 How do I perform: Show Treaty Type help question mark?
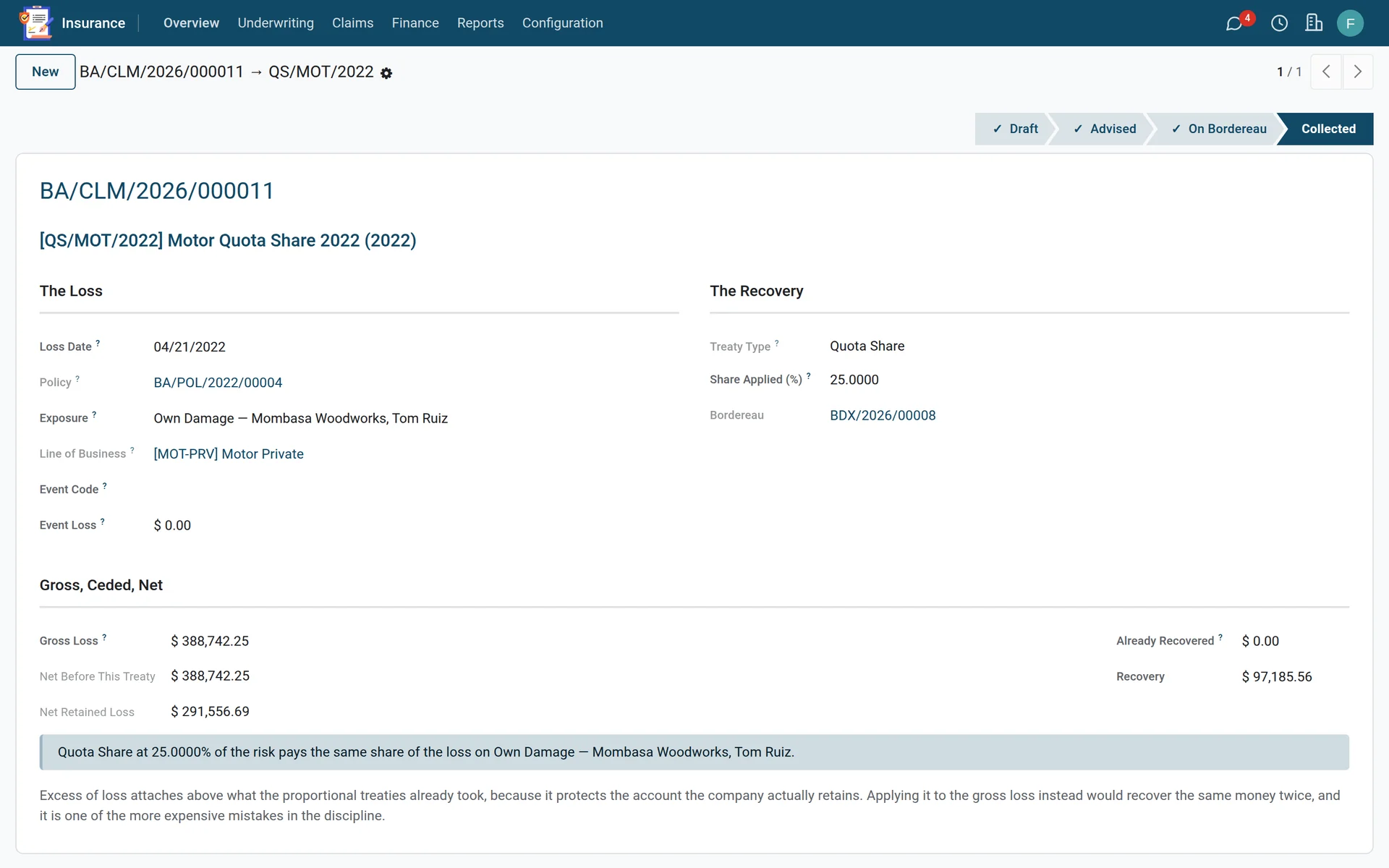click(x=776, y=343)
